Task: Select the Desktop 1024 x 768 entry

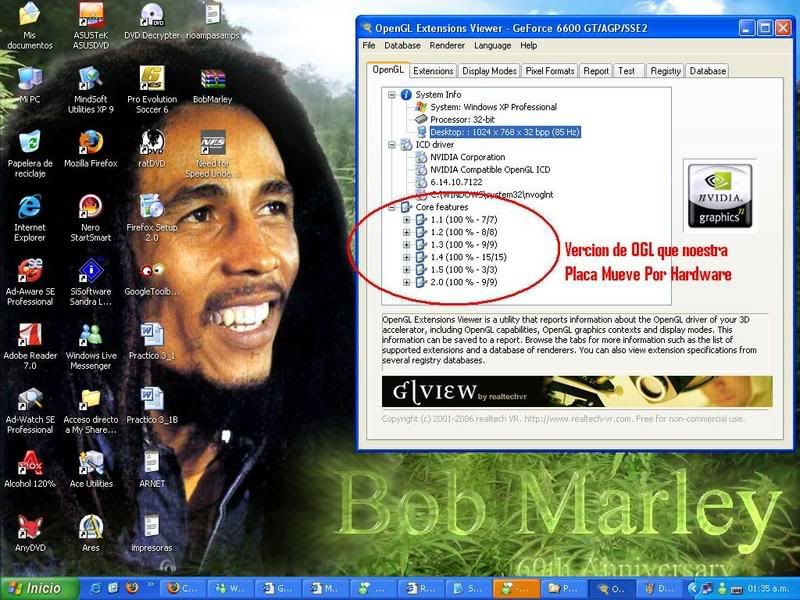Action: [504, 132]
